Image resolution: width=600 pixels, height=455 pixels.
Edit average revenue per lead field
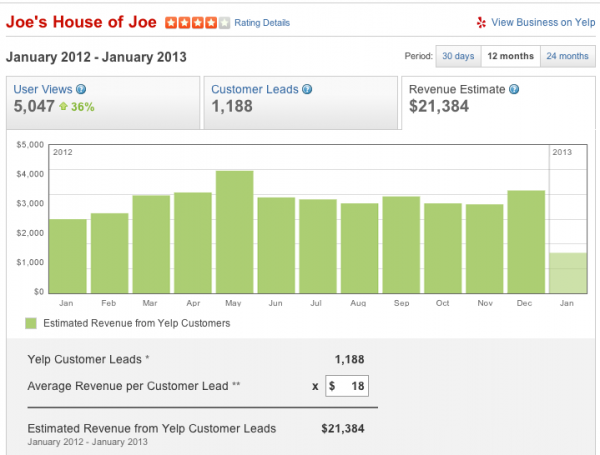tap(347, 386)
